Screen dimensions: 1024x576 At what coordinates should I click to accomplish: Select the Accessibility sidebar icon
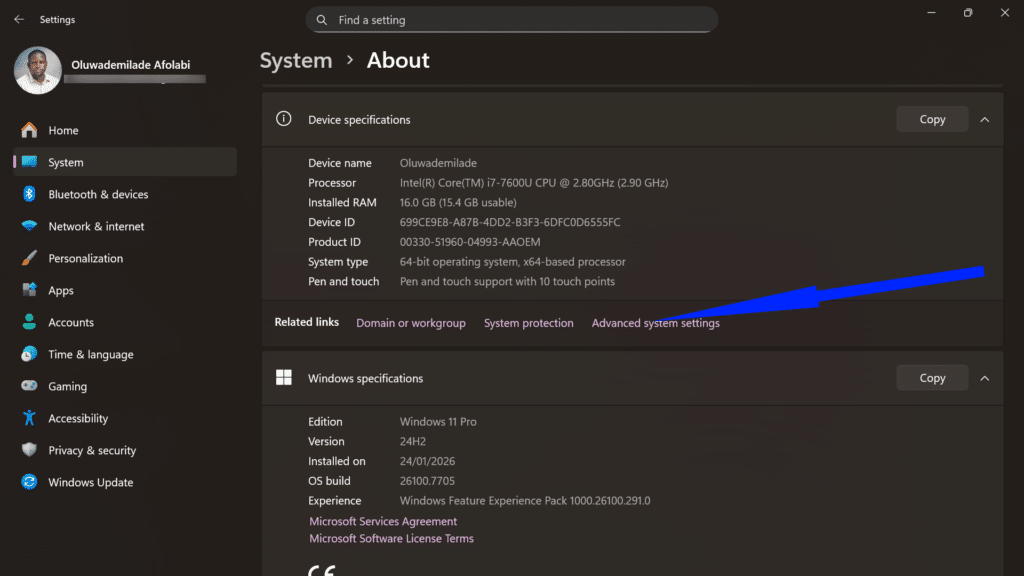(30, 418)
